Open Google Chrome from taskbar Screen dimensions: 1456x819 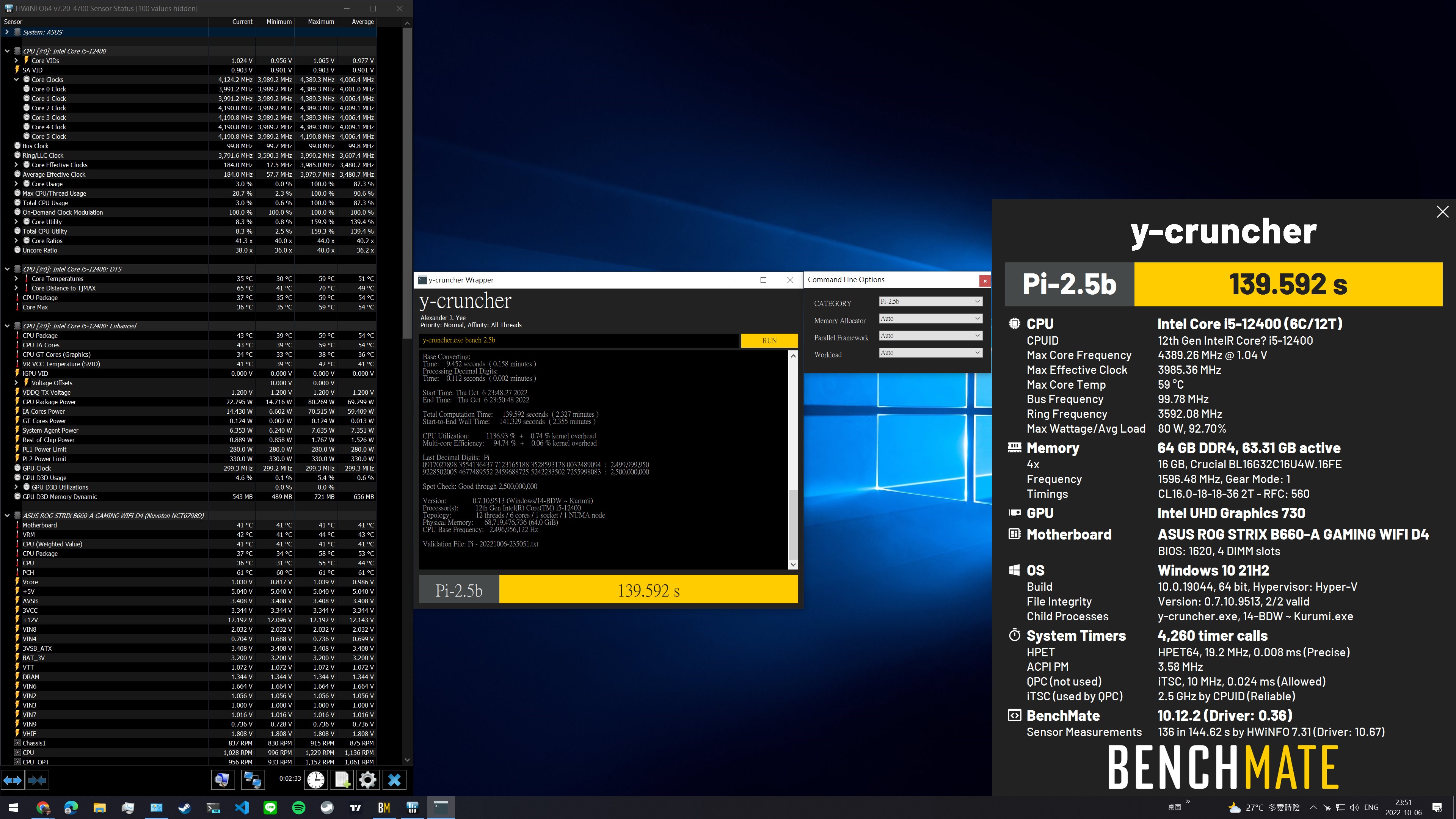coord(43,808)
